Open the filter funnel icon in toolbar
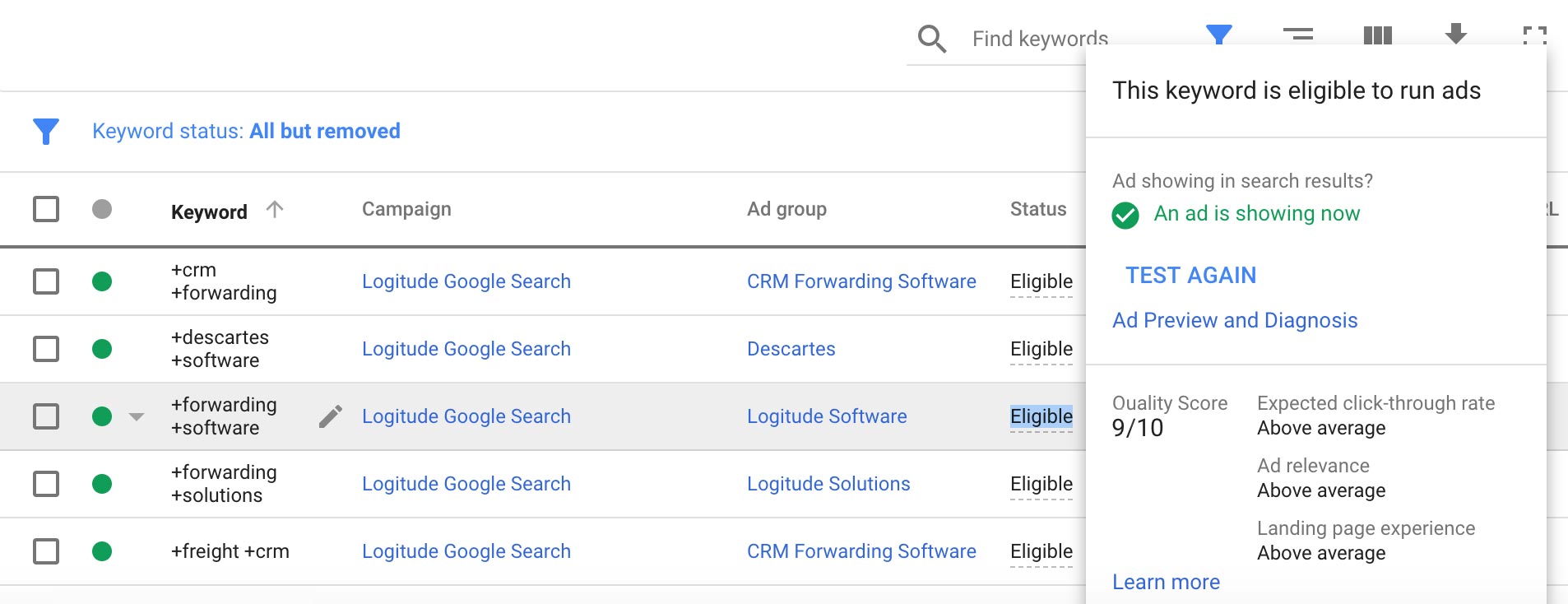This screenshot has height=604, width=1568. (1219, 35)
